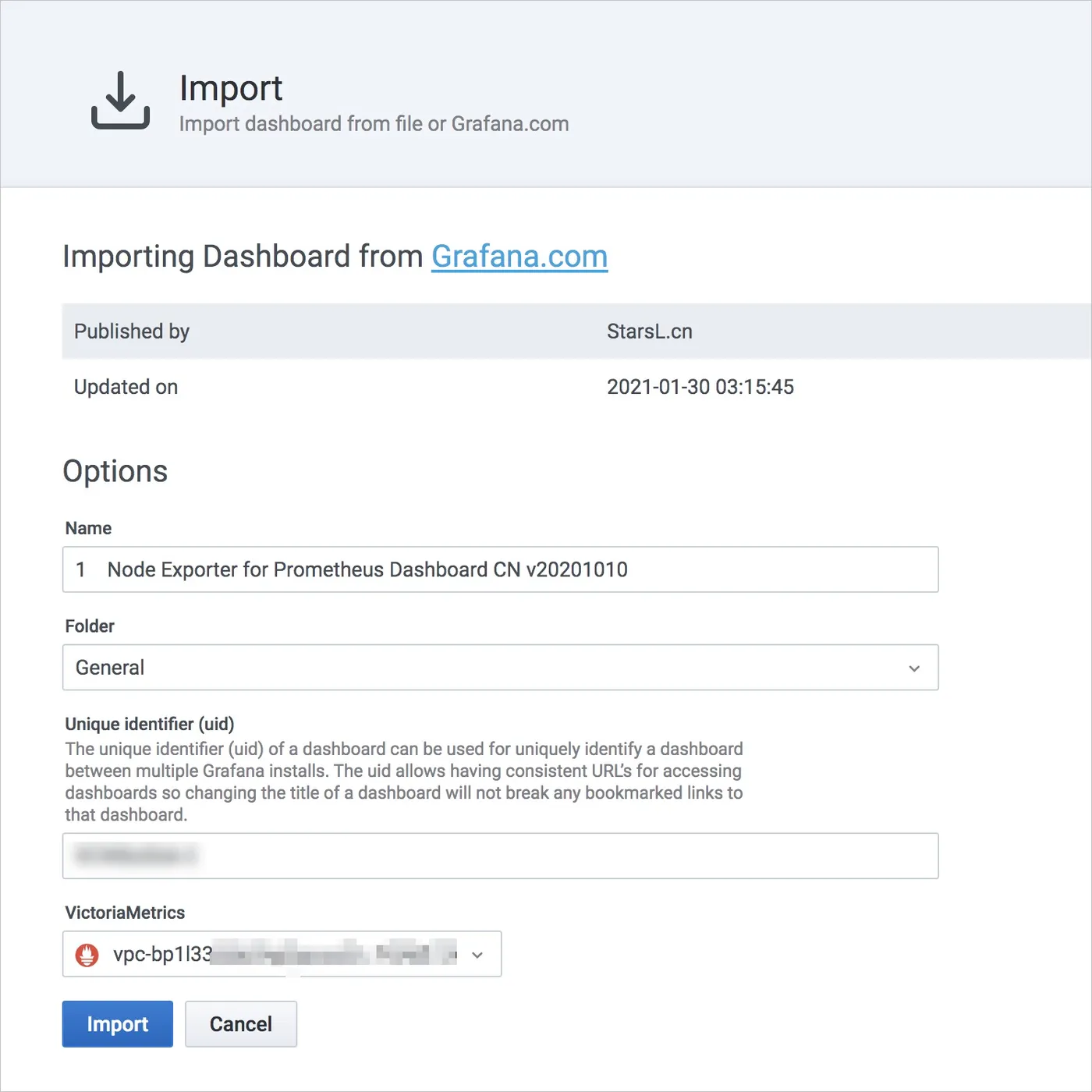The height and width of the screenshot is (1092, 1092).
Task: Click the Import download icon in header
Action: [x=120, y=100]
